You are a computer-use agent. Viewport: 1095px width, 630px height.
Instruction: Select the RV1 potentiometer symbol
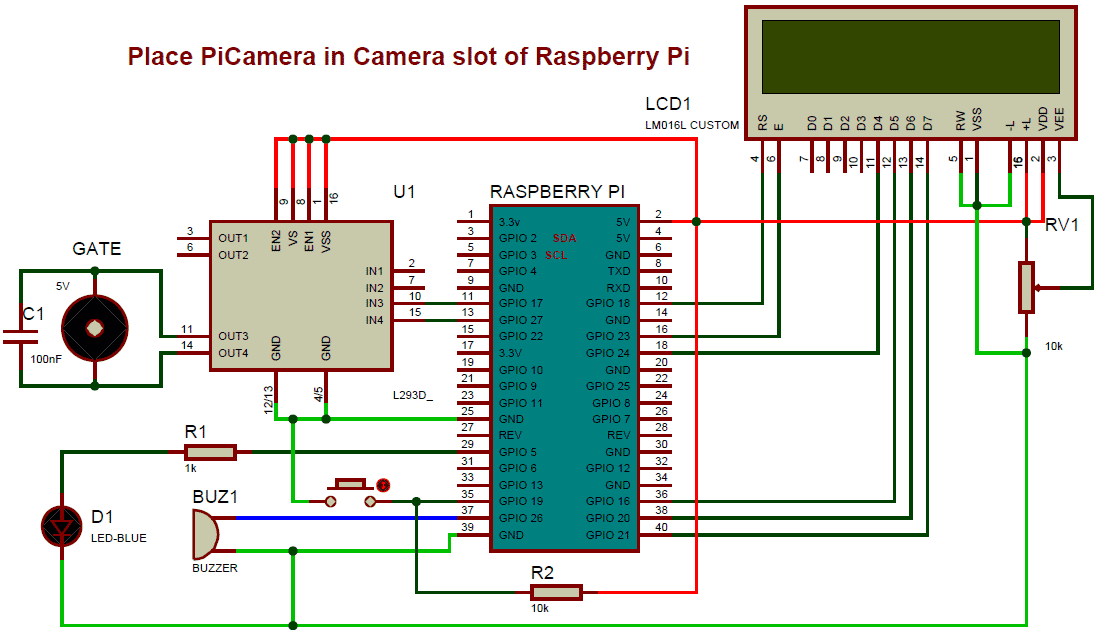[1026, 287]
